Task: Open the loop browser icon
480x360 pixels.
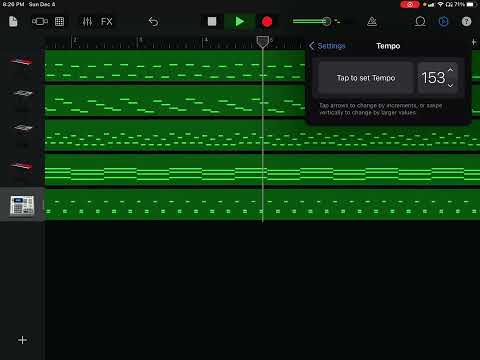Action: (x=420, y=22)
